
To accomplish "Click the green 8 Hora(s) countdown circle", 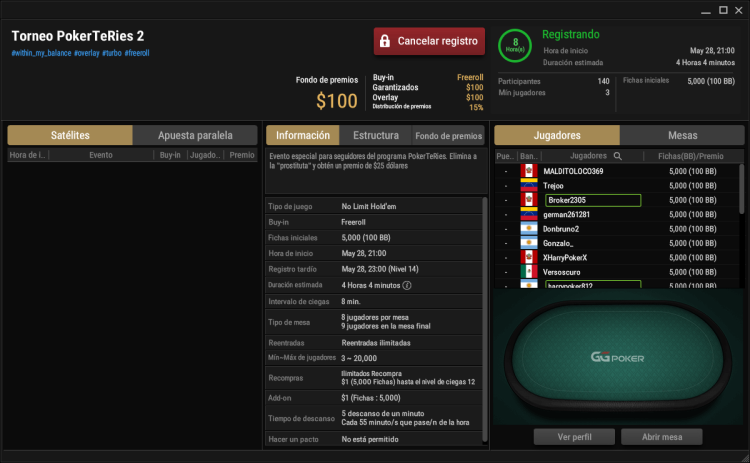I will (515, 46).
